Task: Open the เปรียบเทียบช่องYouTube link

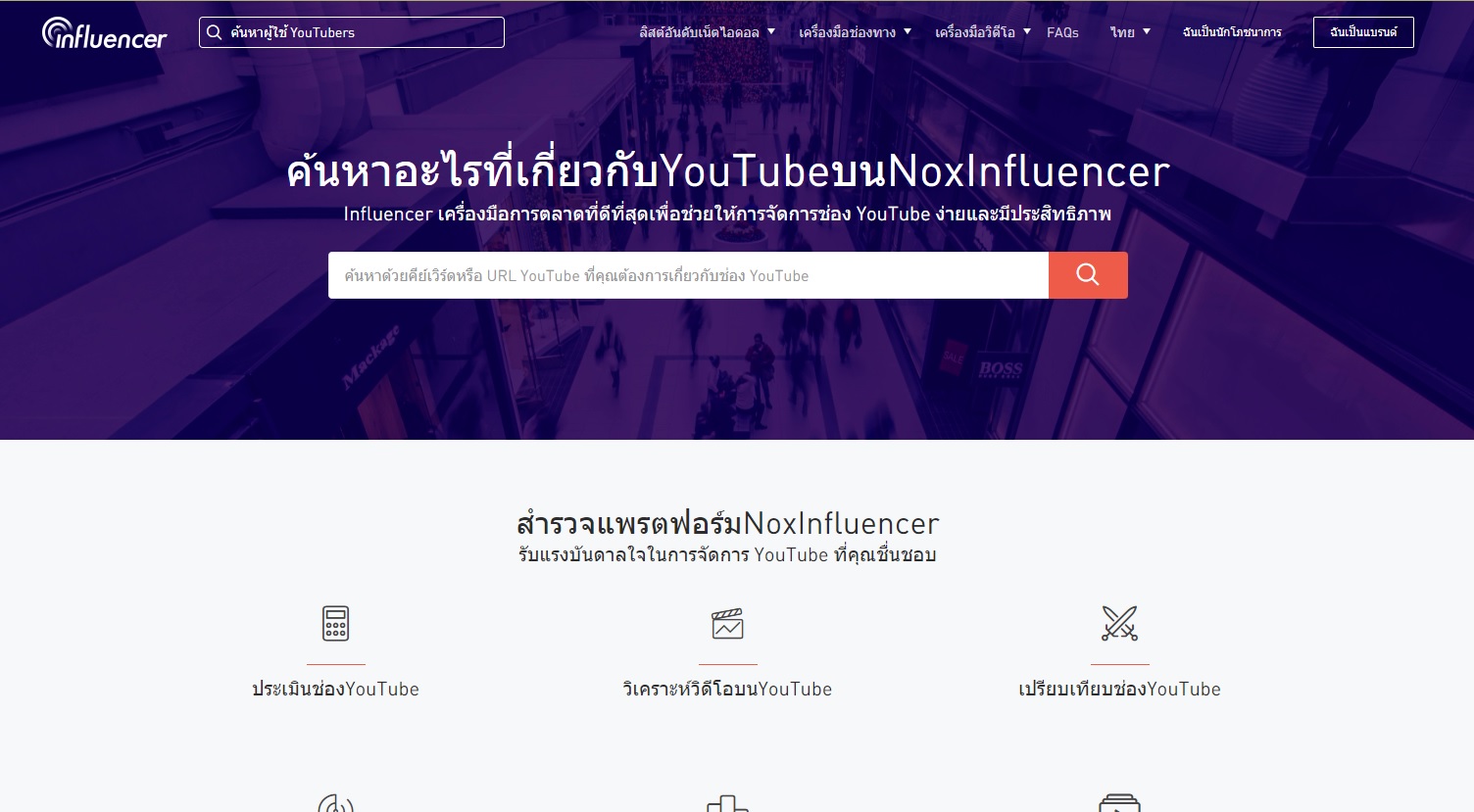Action: pyautogui.click(x=1119, y=689)
